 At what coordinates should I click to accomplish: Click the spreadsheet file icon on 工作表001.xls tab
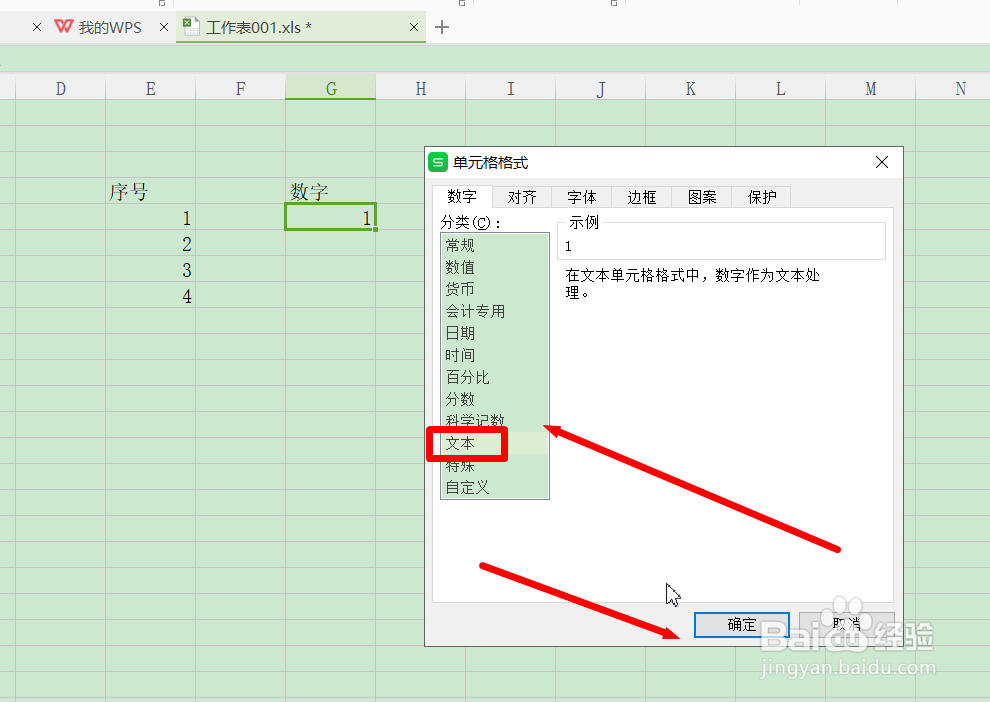tap(190, 27)
